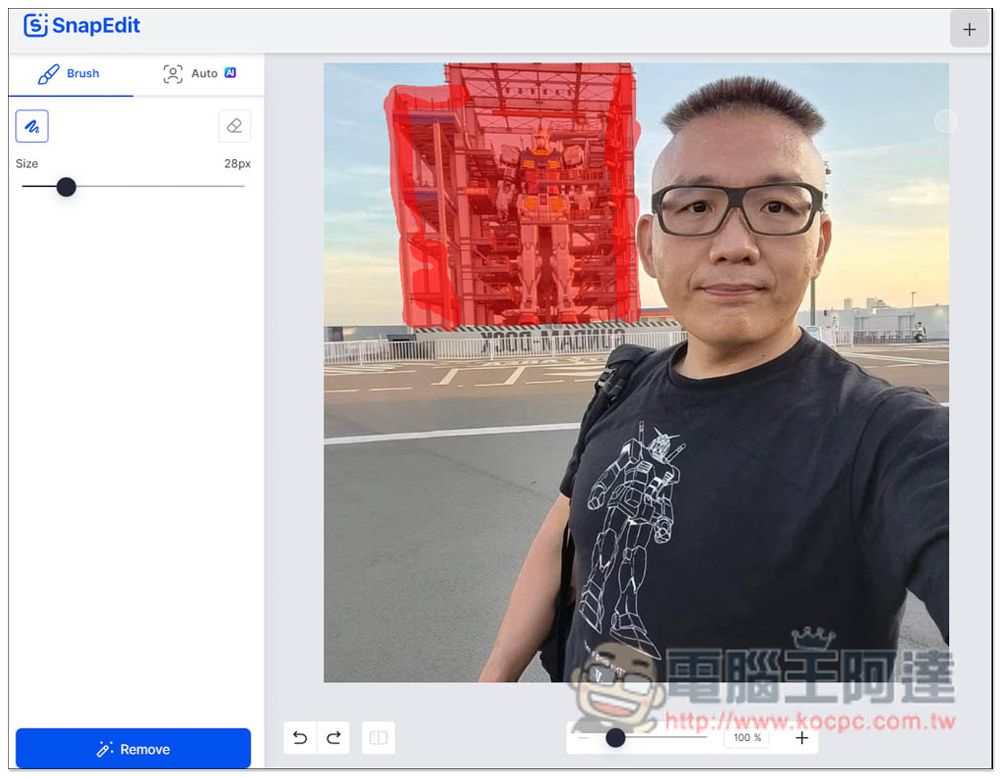
Task: Select the brush draw tool icon
Action: (x=32, y=126)
